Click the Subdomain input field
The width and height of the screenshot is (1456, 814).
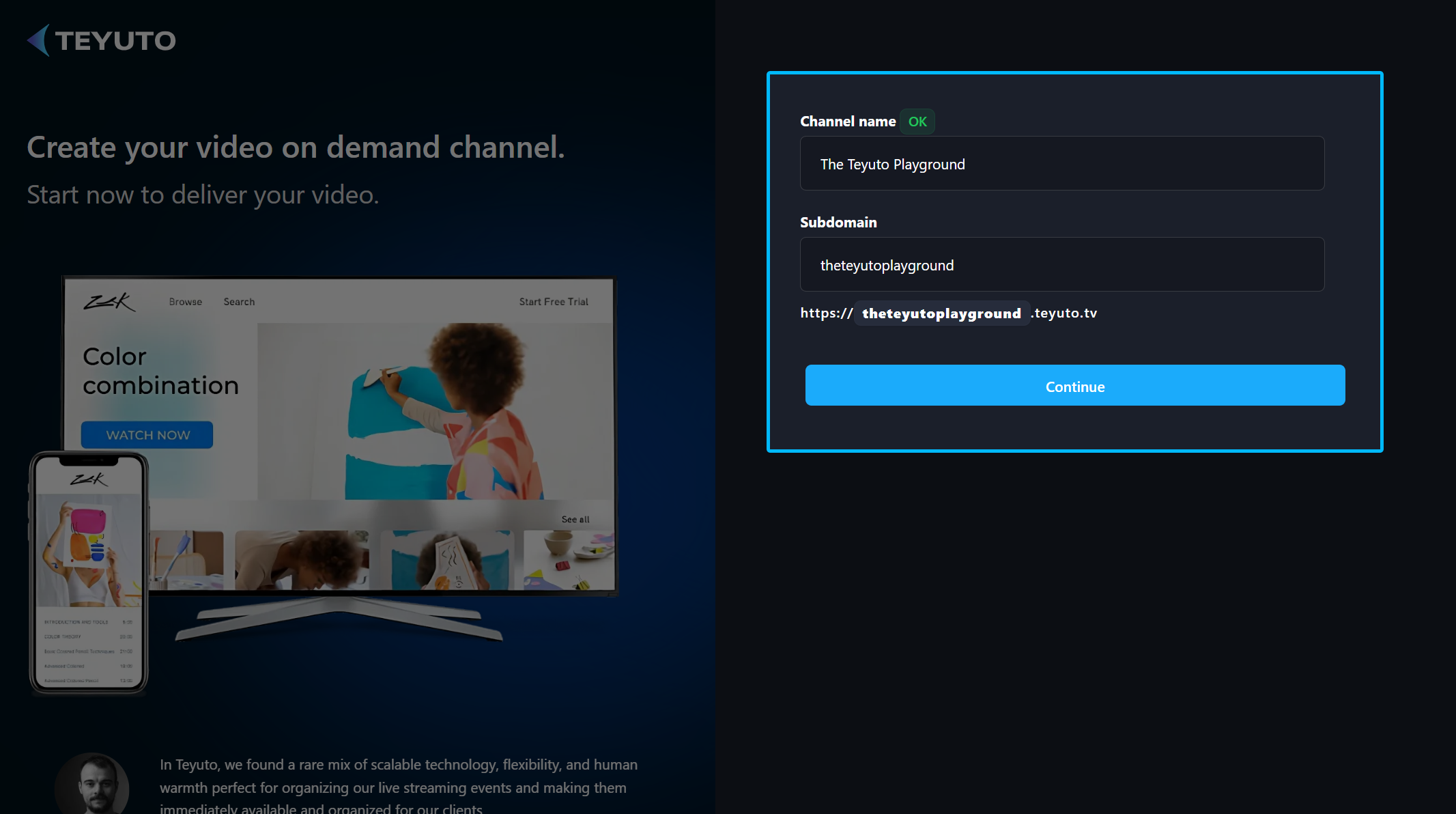(1061, 265)
